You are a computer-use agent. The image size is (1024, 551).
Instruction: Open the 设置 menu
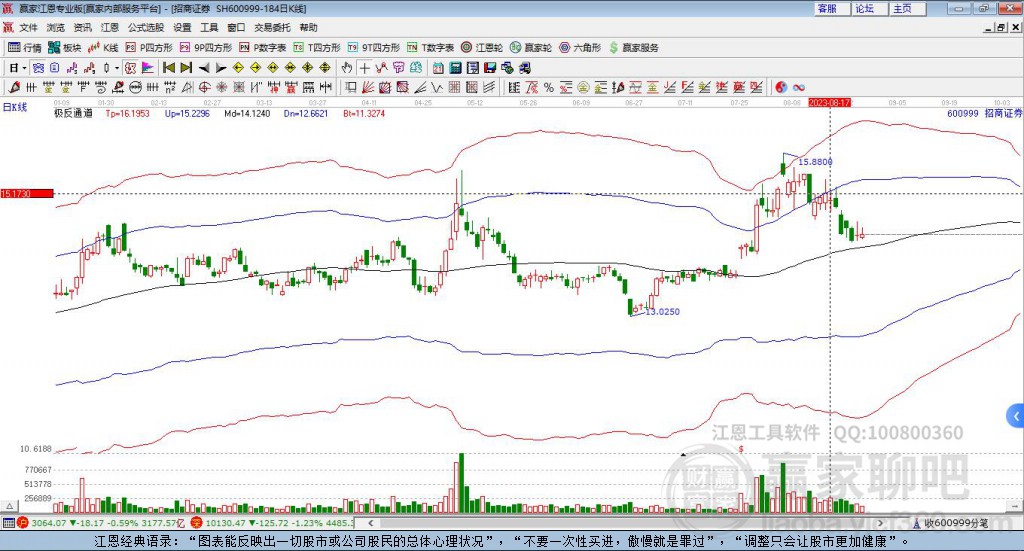point(182,27)
